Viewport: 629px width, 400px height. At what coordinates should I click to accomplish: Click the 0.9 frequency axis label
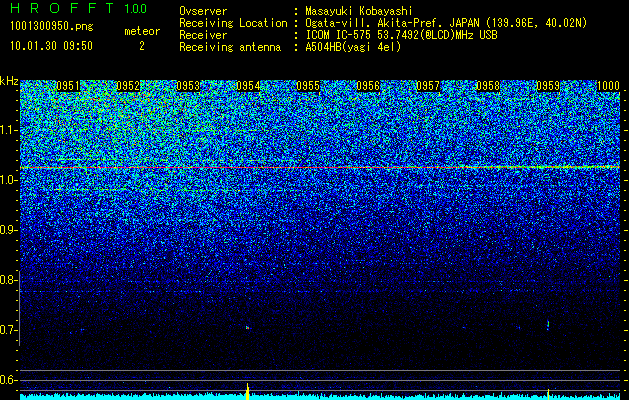point(8,230)
